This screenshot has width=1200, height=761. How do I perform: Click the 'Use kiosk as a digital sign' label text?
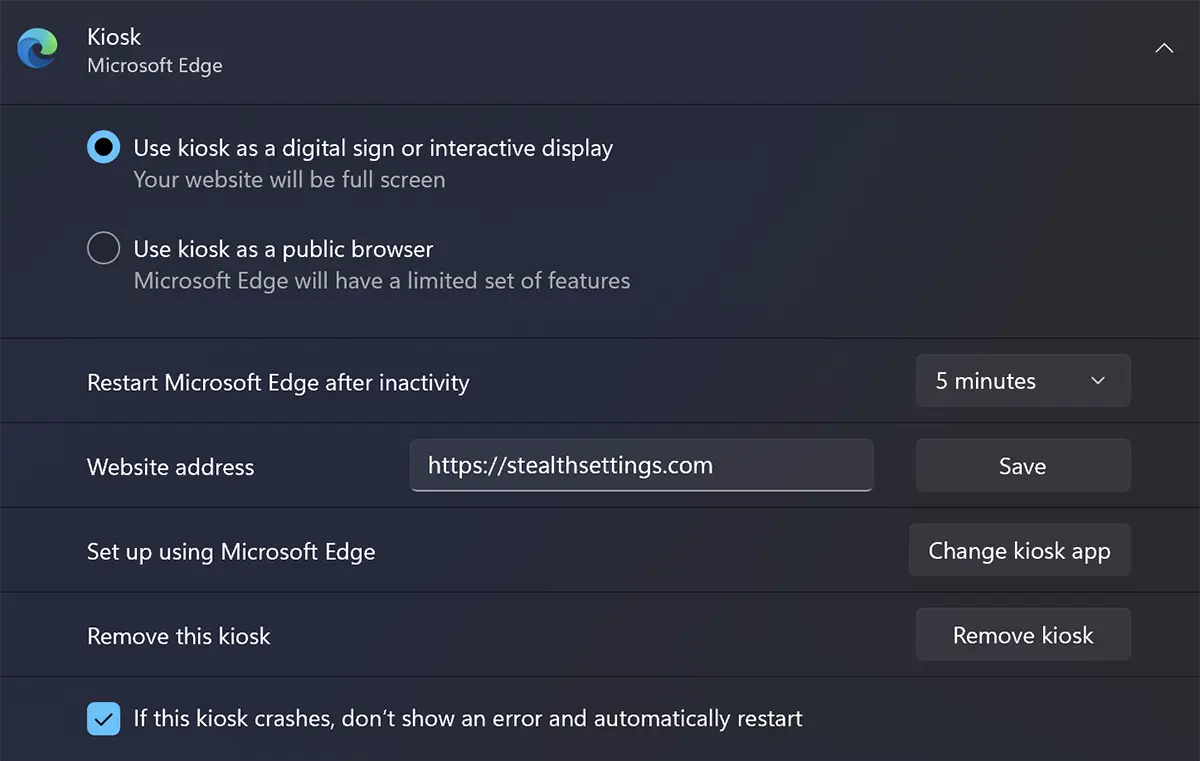pos(373,149)
